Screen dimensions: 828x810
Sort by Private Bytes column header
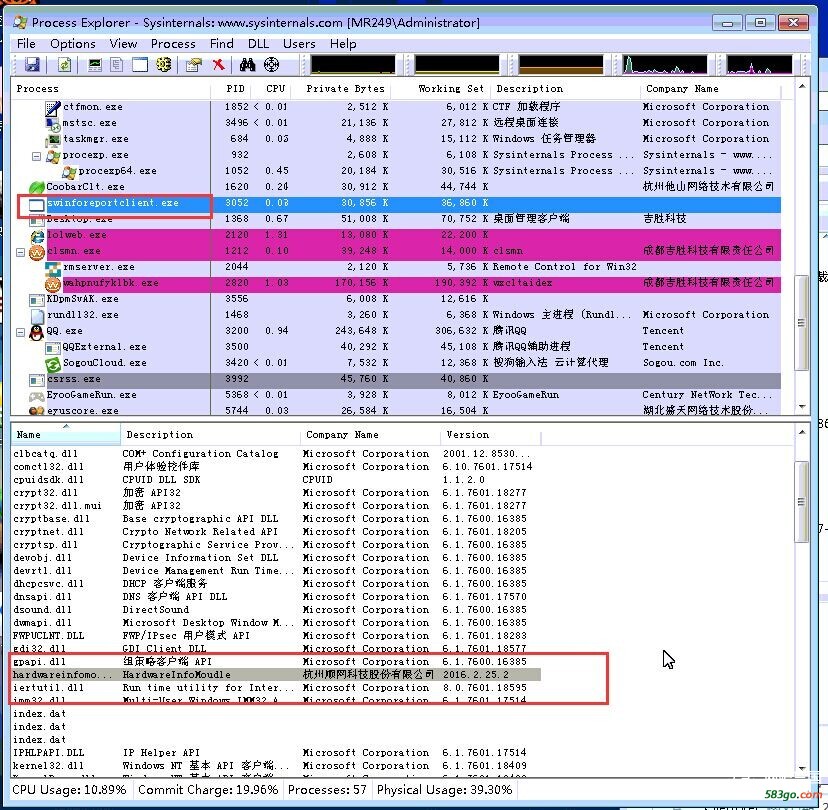(342, 89)
